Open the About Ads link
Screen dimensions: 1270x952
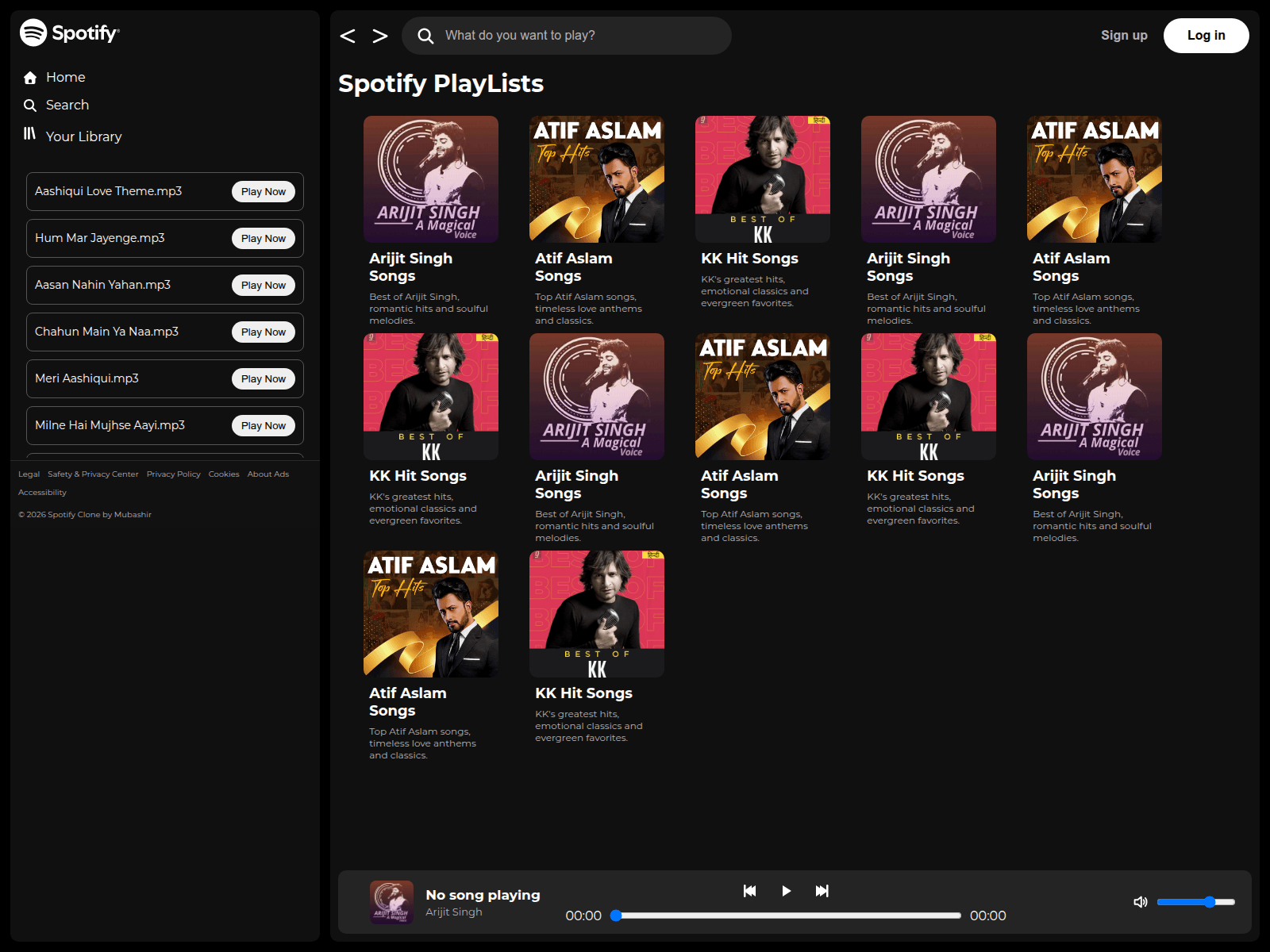tap(268, 474)
